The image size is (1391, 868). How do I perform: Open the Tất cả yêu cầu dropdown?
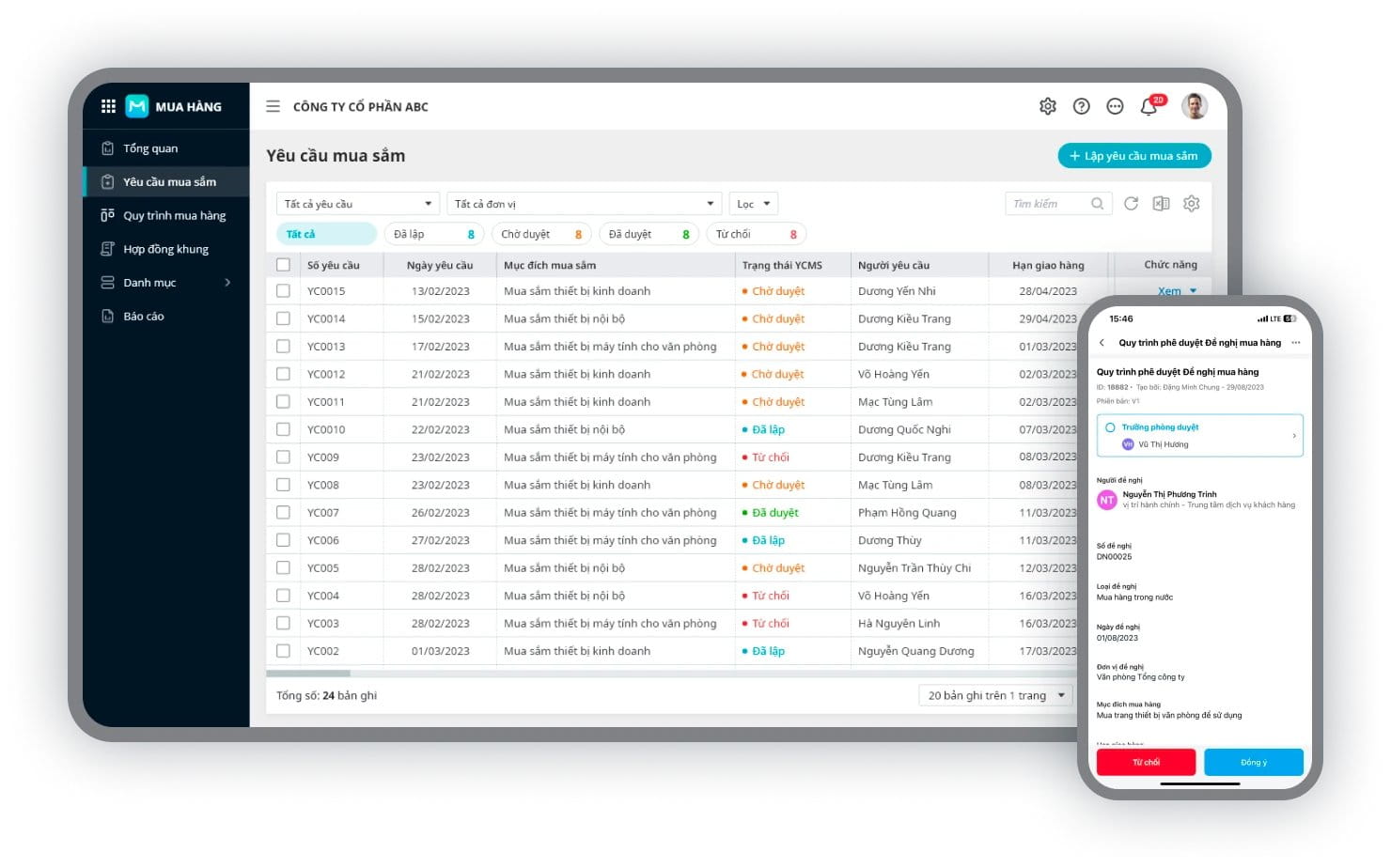coord(358,204)
